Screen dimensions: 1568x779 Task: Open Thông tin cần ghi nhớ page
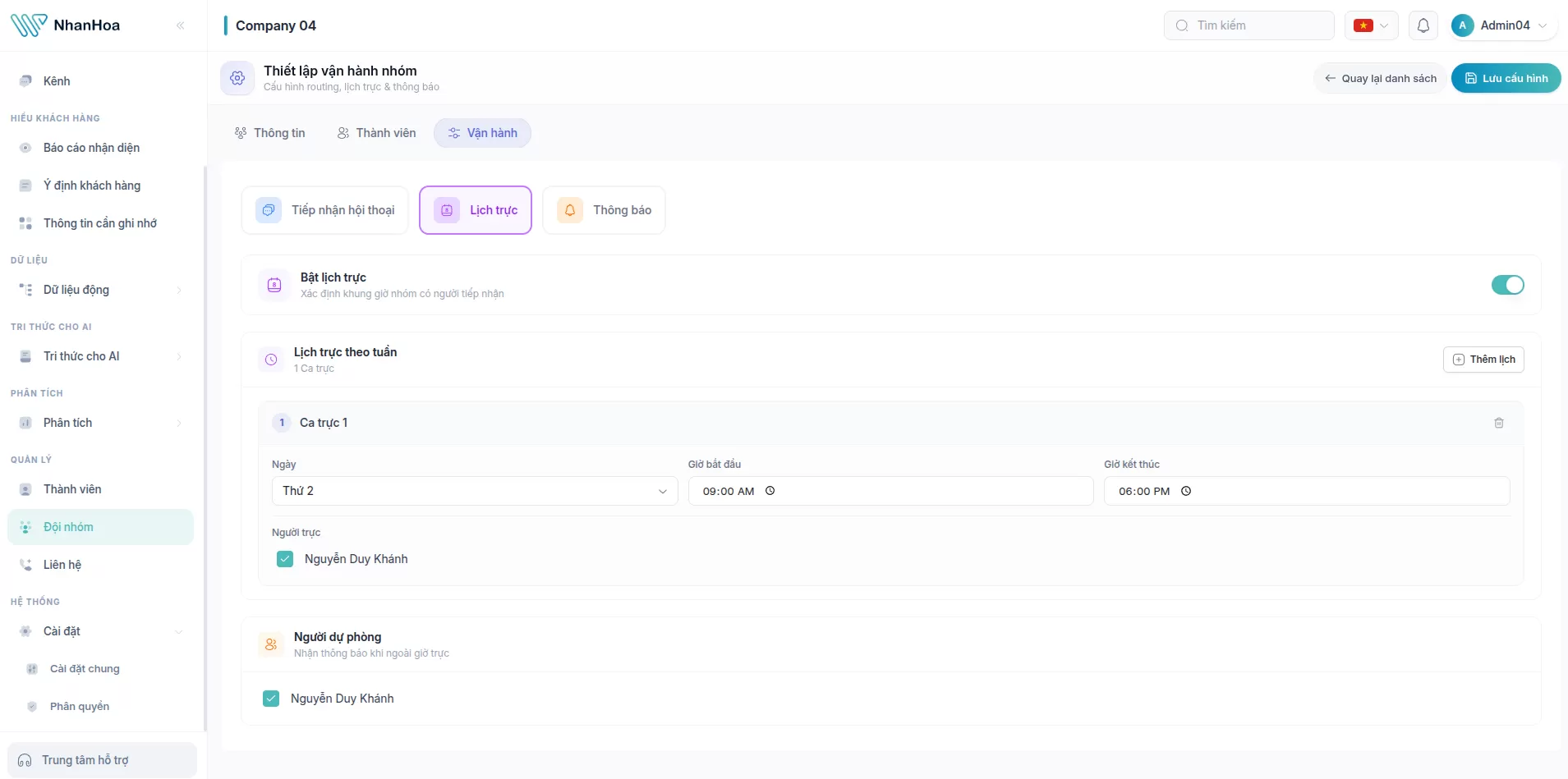pyautogui.click(x=100, y=223)
